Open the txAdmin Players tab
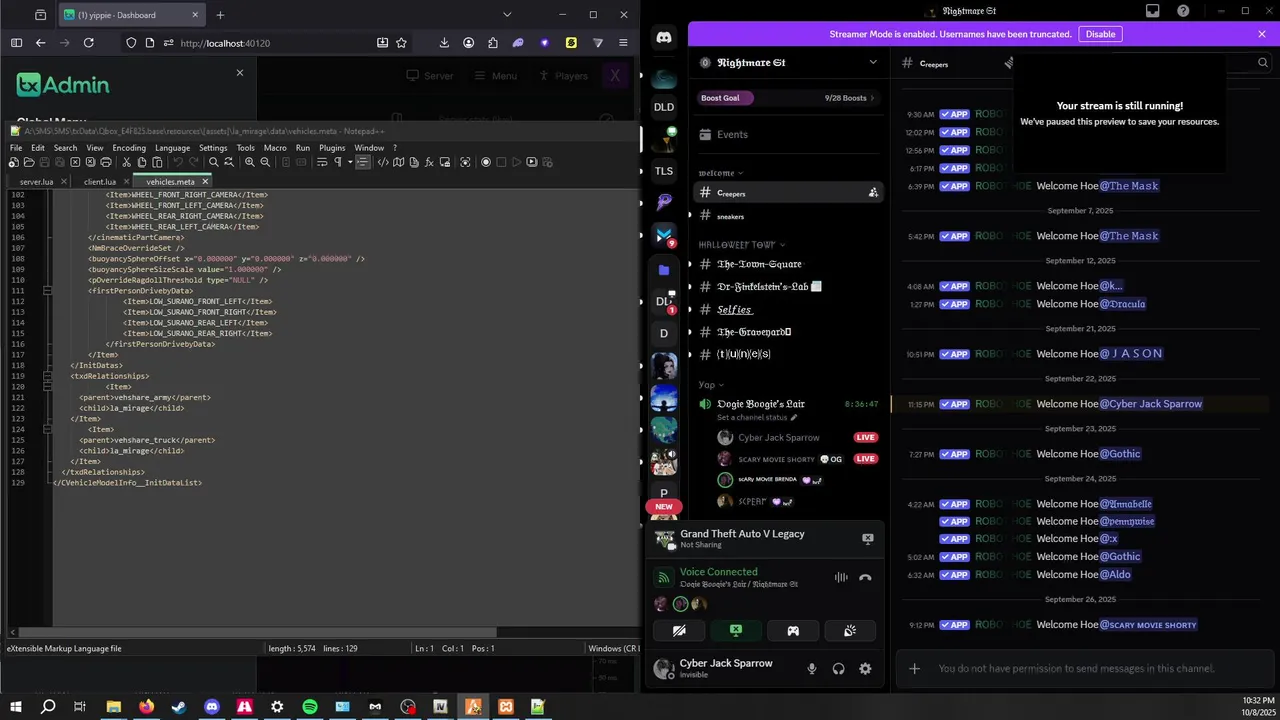1280x720 pixels. point(564,76)
